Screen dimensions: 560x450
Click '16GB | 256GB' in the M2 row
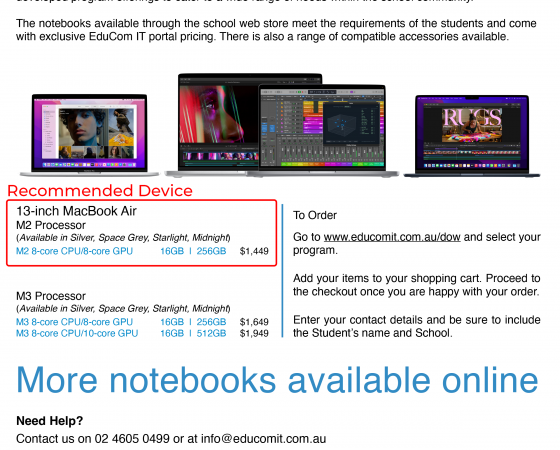[193, 251]
